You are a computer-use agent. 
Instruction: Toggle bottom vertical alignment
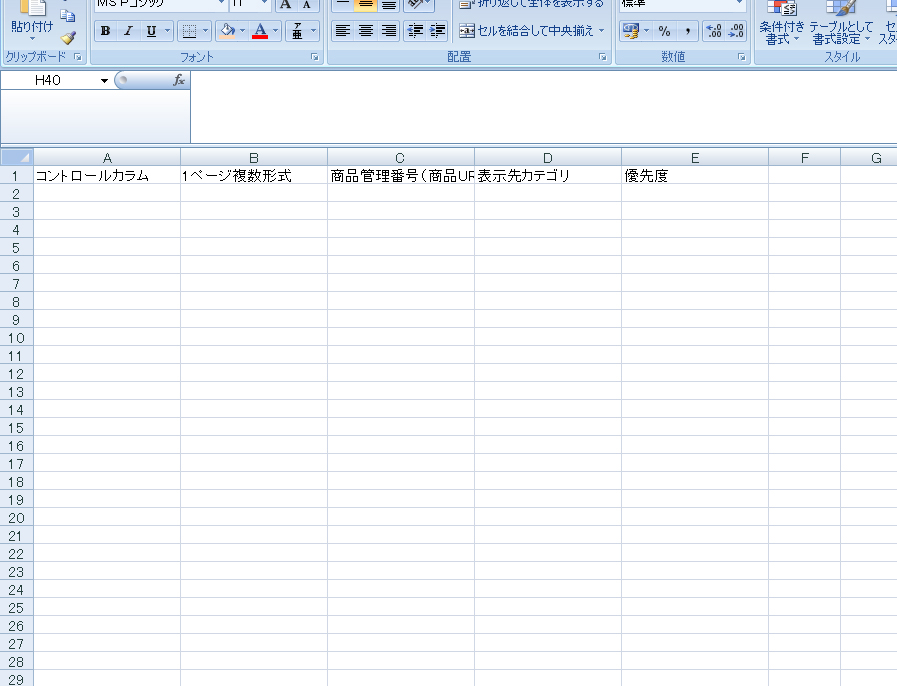[388, 5]
